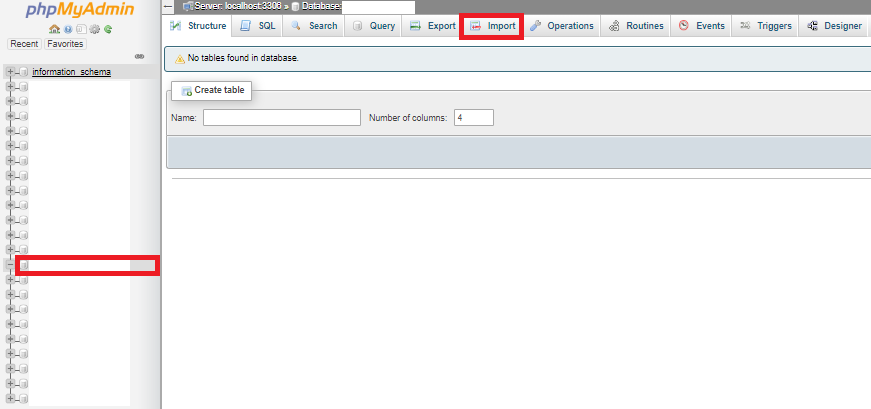Expand the information_schema tree node
The width and height of the screenshot is (871, 409).
tap(11, 72)
